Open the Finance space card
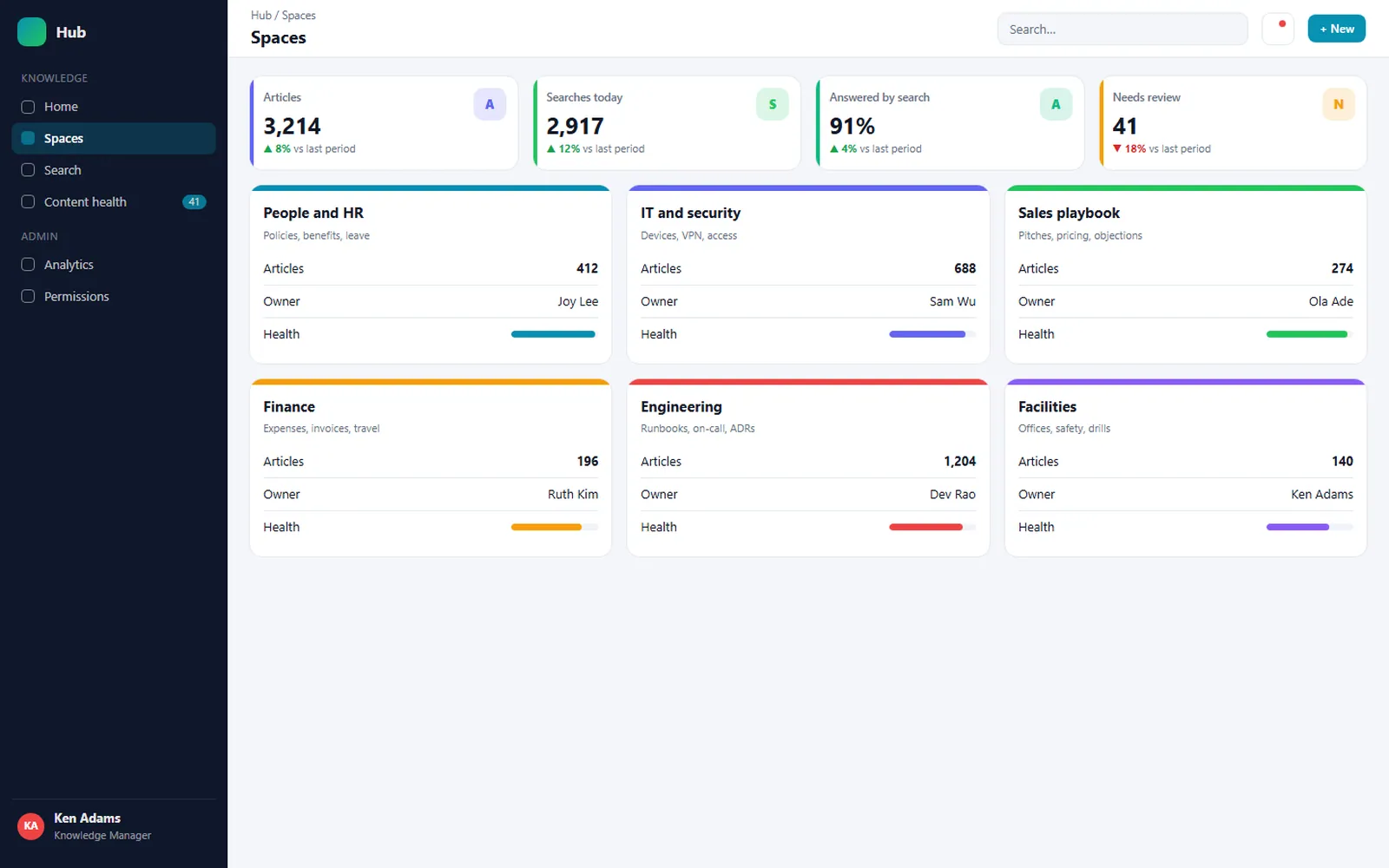This screenshot has height=868, width=1389. pyautogui.click(x=431, y=467)
